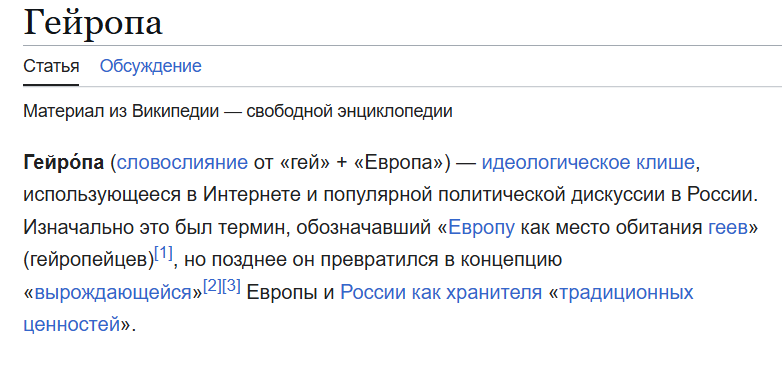Click the word ценностей on last line
Image resolution: width=782 pixels, height=374 pixels.
tap(72, 325)
